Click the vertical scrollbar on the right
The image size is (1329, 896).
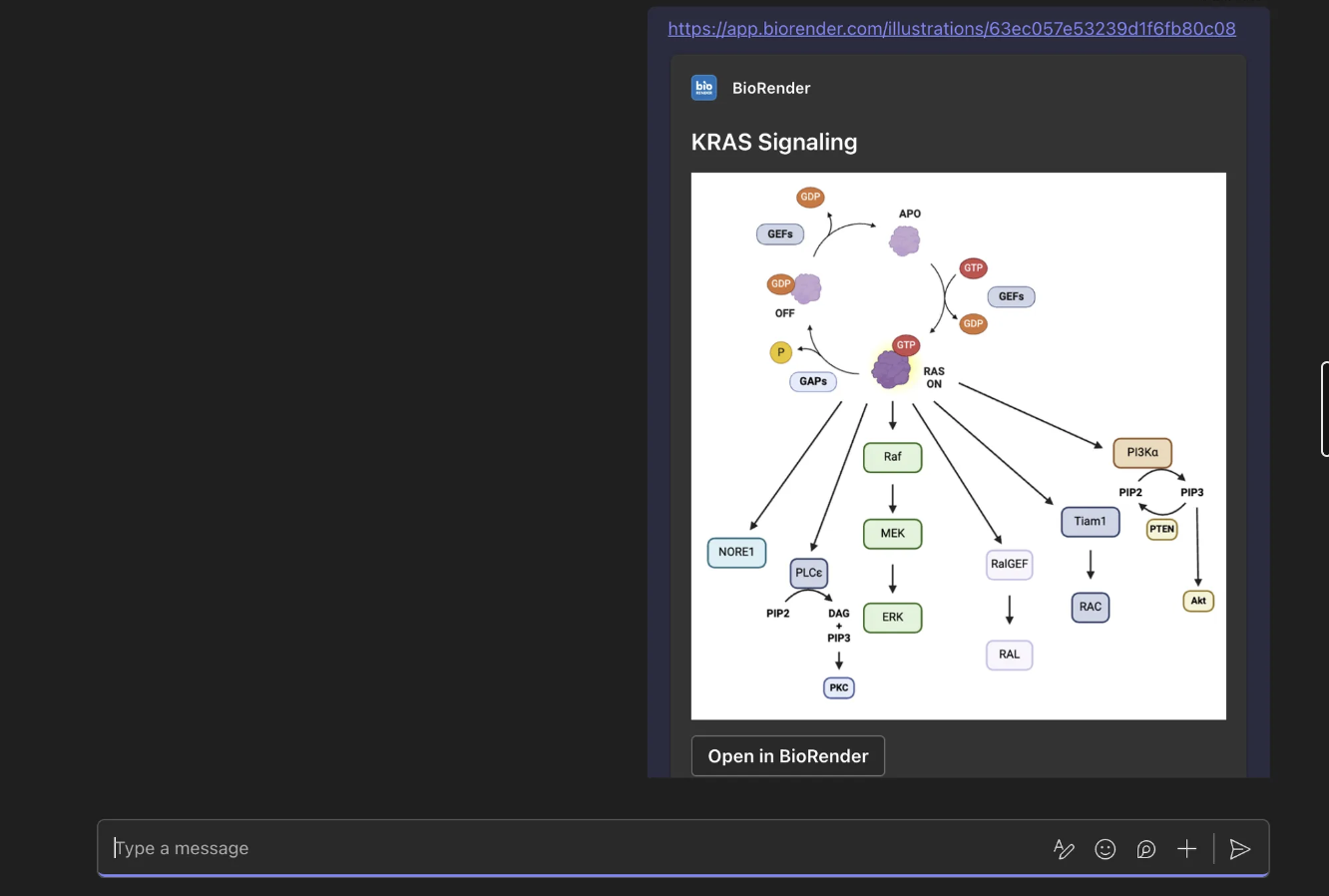coord(1326,409)
